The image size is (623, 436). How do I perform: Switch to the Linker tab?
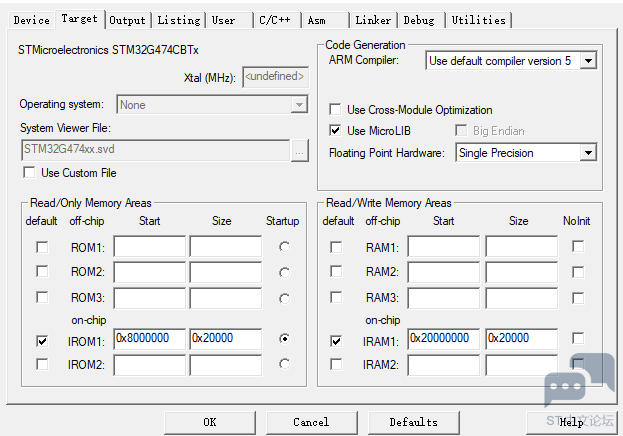coord(373,20)
